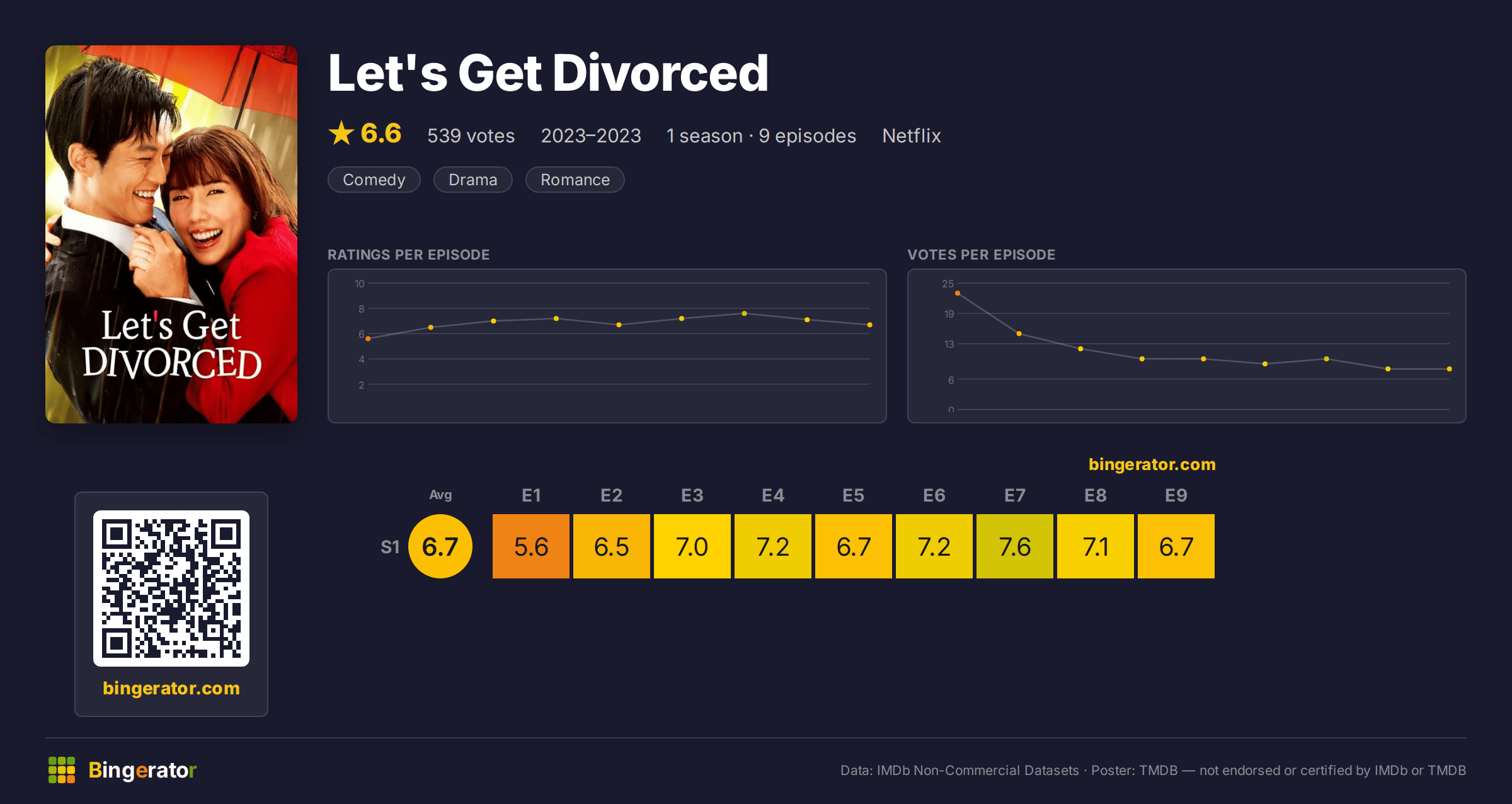1512x804 pixels.
Task: Select the Drama genre tag
Action: coord(473,180)
